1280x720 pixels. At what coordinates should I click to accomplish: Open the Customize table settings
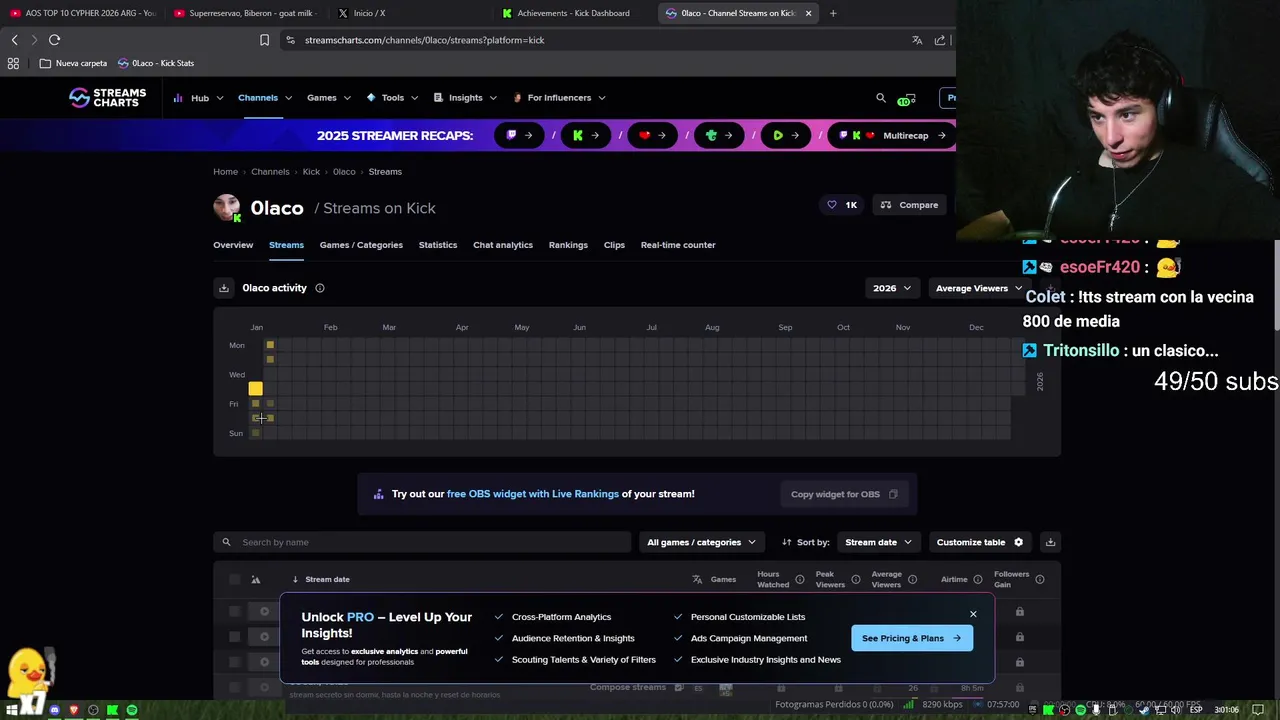click(x=980, y=542)
